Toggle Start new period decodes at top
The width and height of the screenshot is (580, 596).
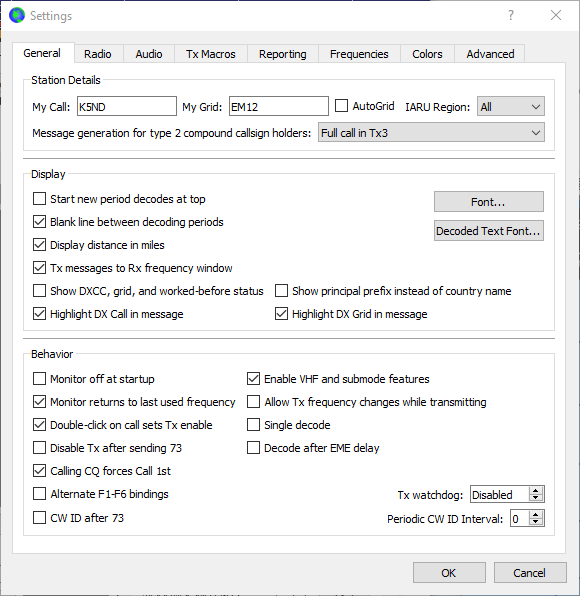[40, 198]
